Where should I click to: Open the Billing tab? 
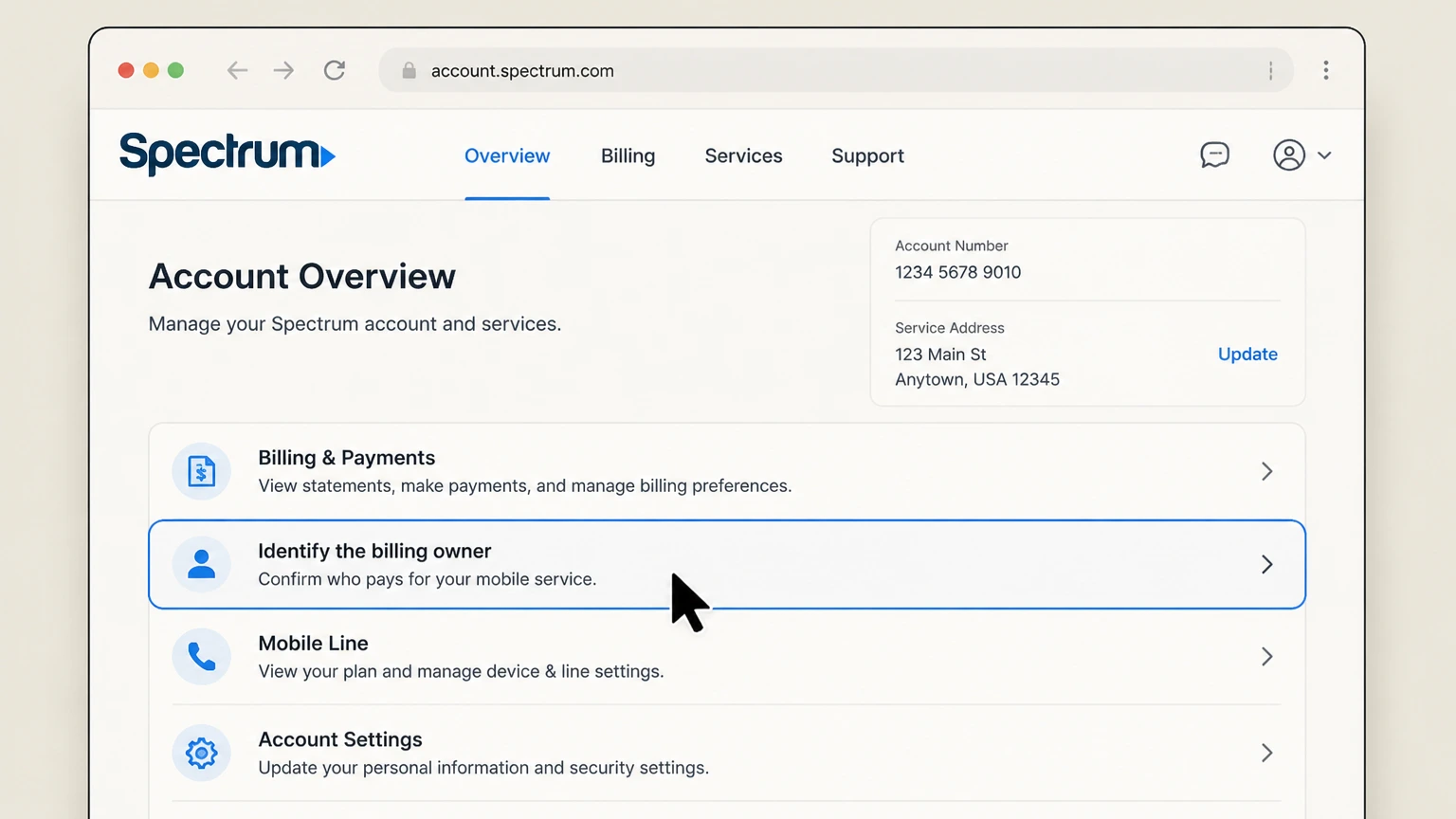point(628,155)
